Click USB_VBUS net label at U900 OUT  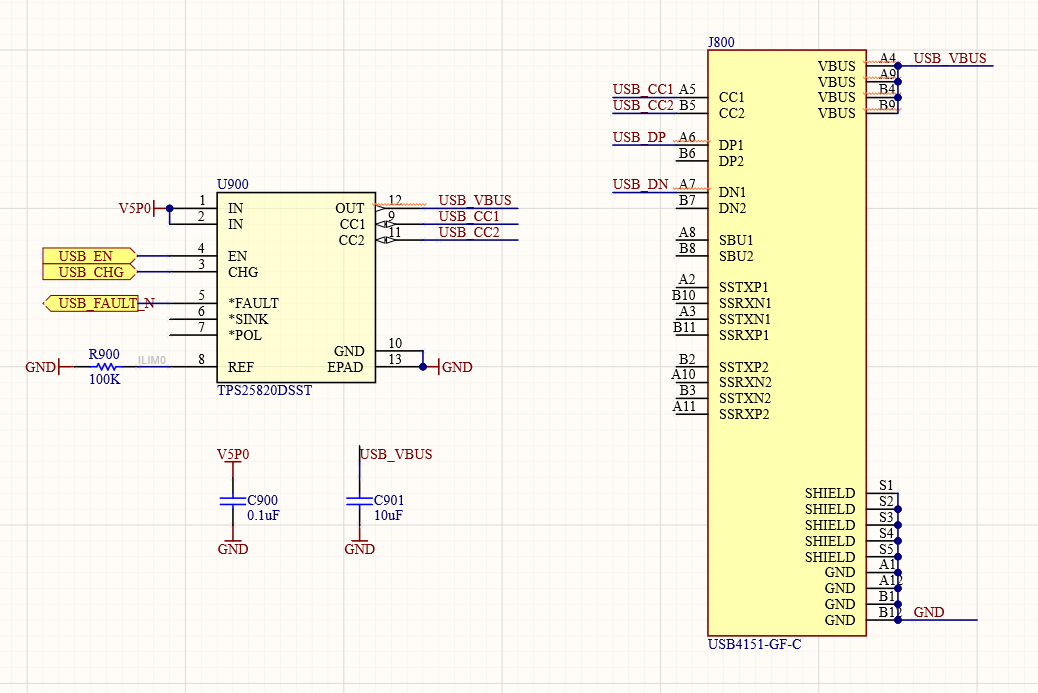[475, 200]
